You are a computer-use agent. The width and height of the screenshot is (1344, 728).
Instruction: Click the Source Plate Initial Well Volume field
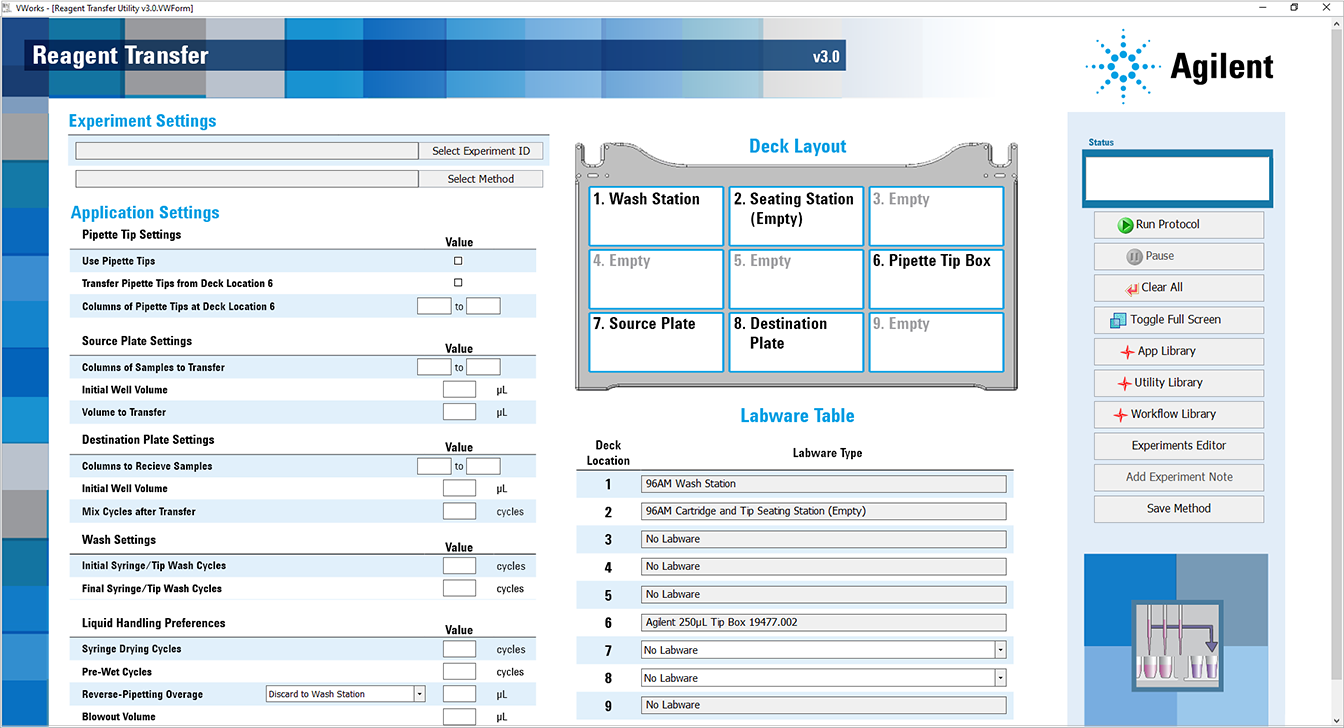[x=459, y=390]
